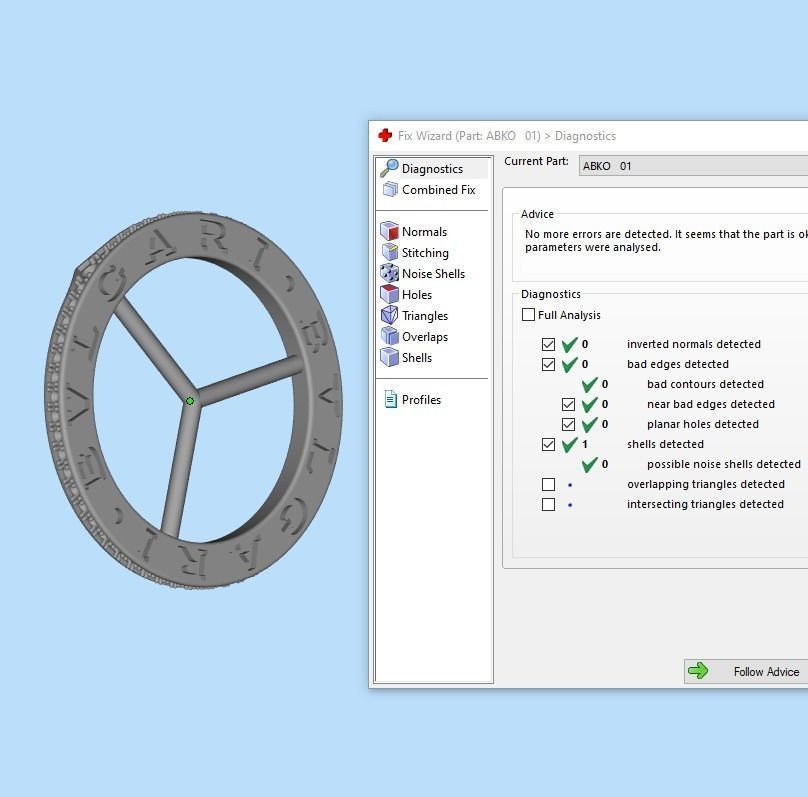Go to the Overlaps fix page
808x797 pixels.
(425, 336)
